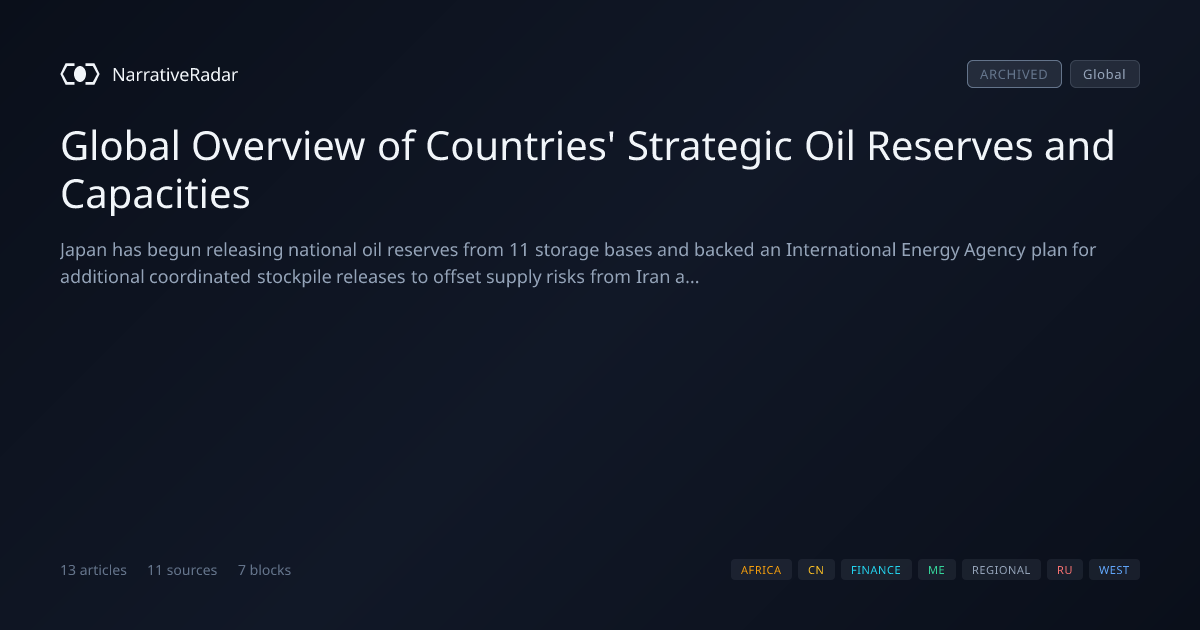
Task: Show the 13 articles count
Action: (x=93, y=570)
